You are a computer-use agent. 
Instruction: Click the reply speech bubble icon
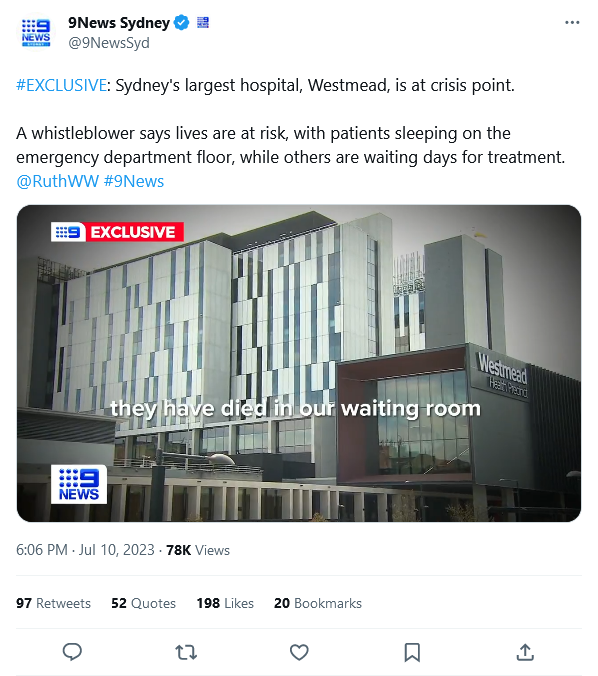[x=72, y=652]
